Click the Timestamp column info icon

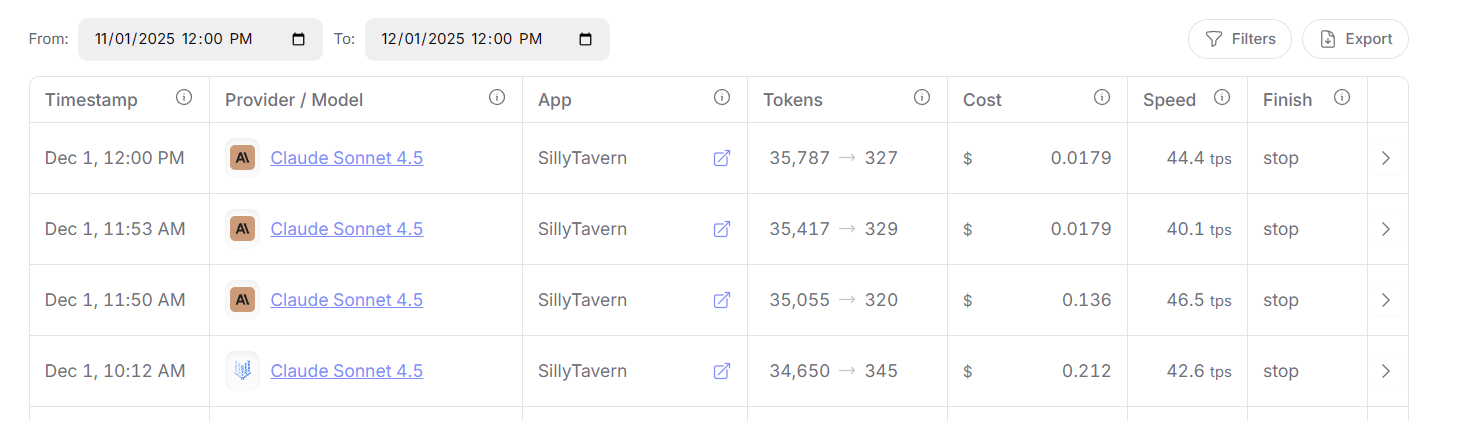pyautogui.click(x=184, y=98)
